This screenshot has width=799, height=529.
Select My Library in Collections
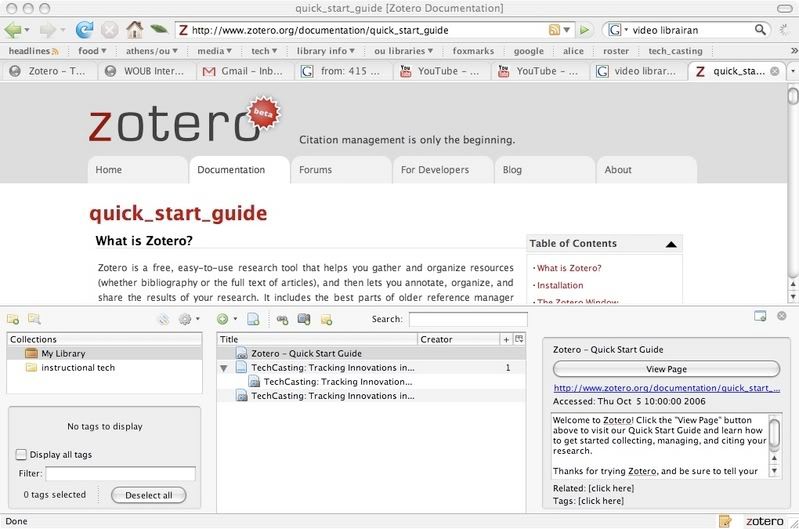click(x=104, y=353)
